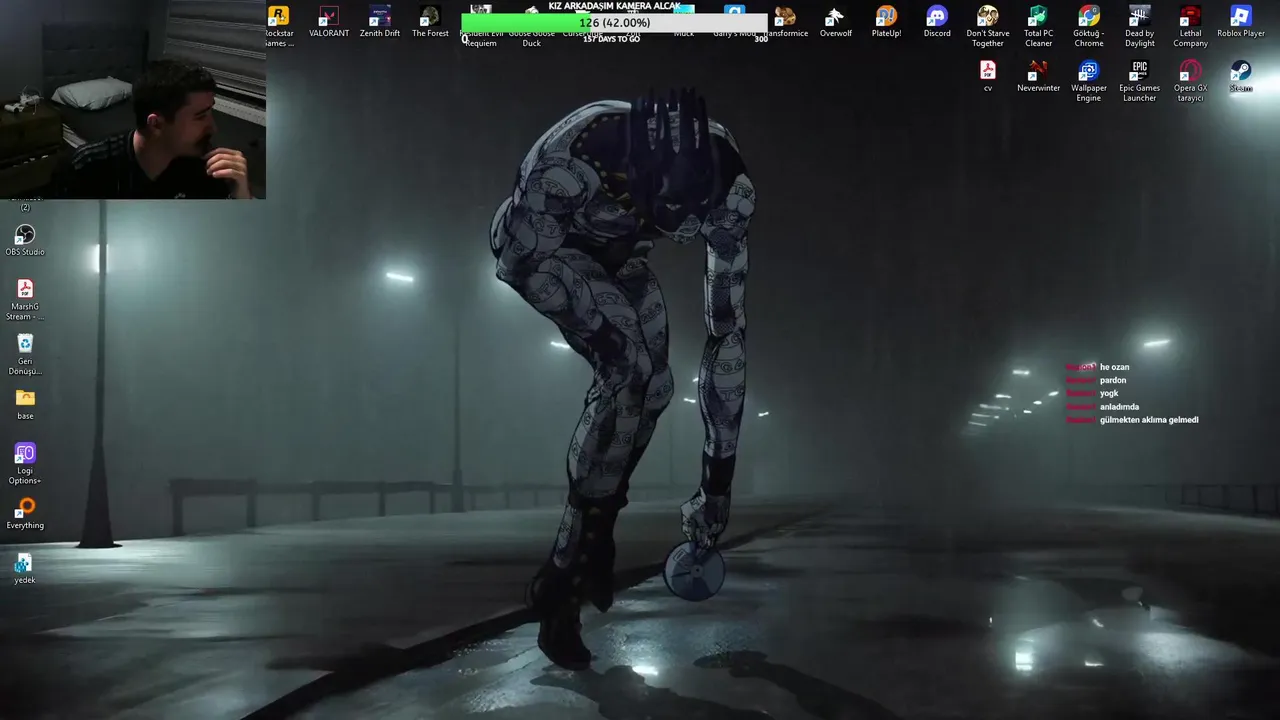
Task: Launch the Neverwinter shortcut
Action: click(1038, 76)
